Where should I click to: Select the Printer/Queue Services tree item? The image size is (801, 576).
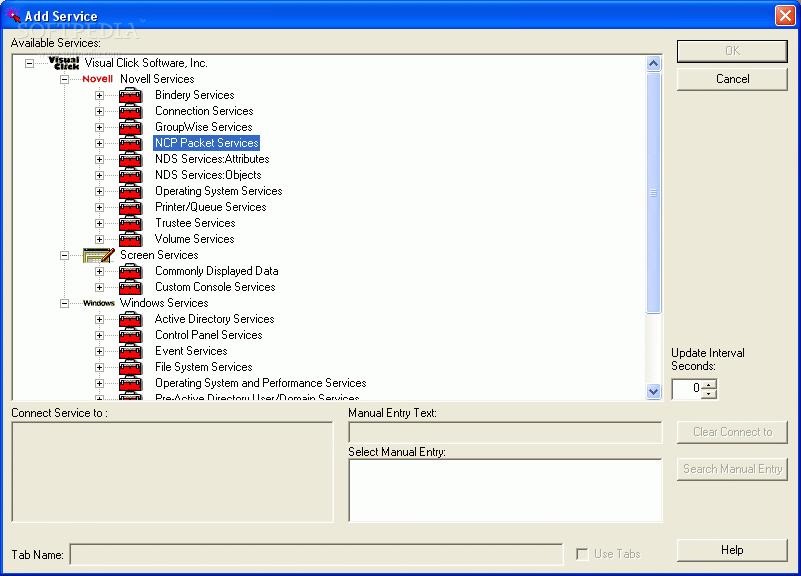point(210,207)
